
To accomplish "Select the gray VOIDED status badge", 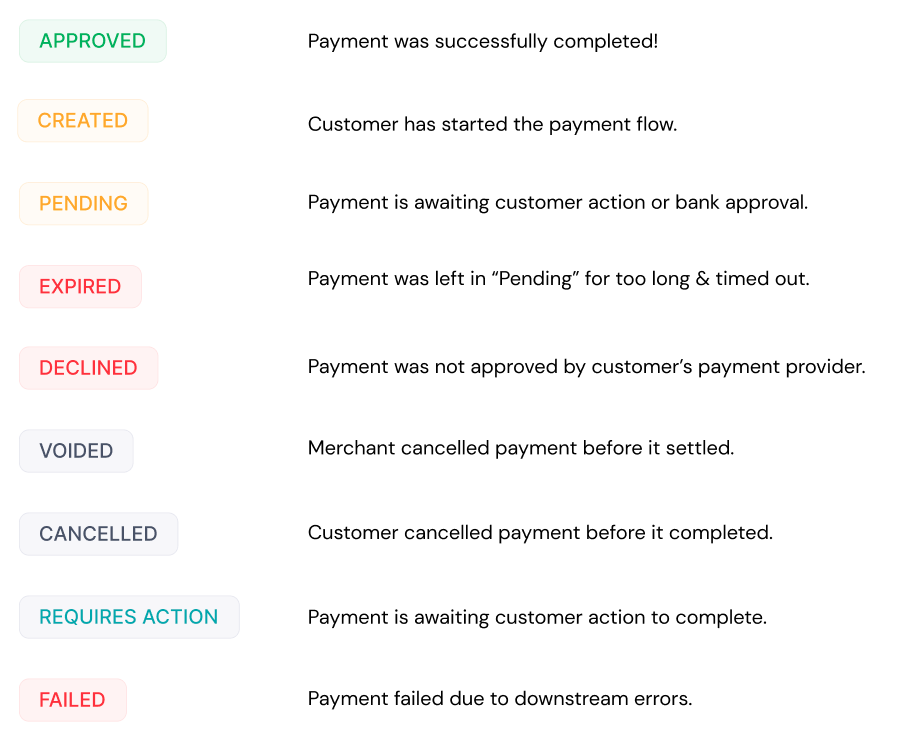I will pos(76,451).
